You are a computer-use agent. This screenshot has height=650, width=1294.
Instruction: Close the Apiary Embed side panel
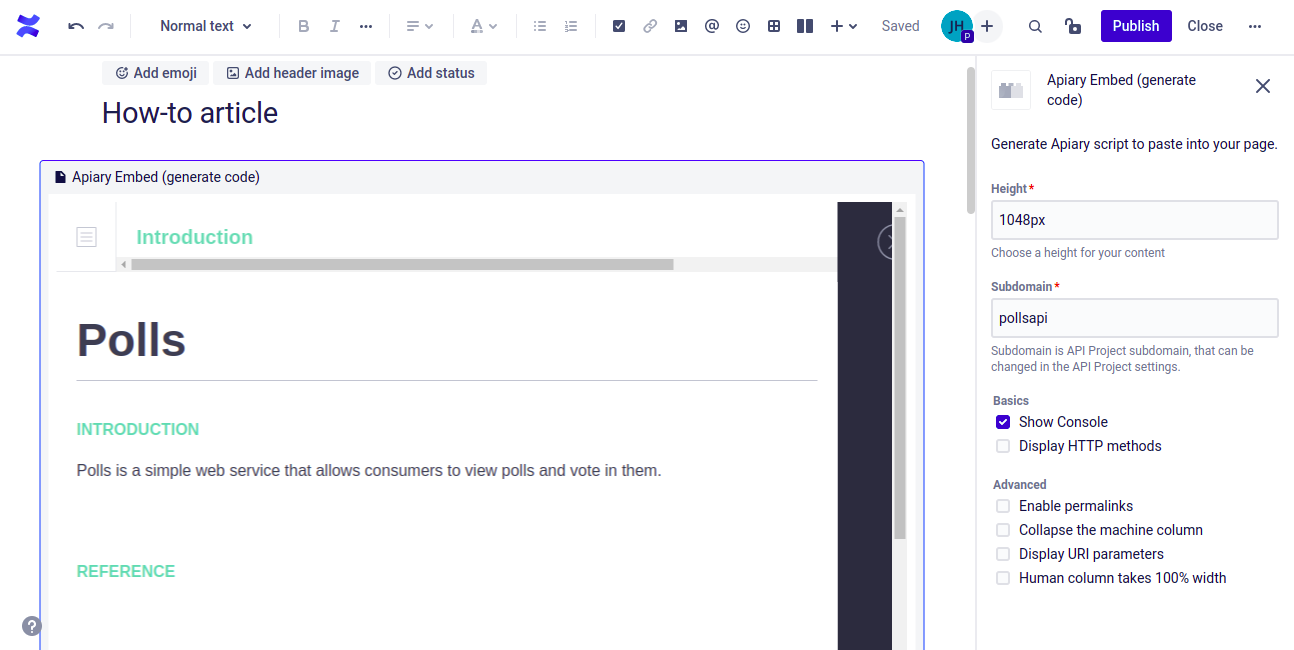pos(1263,86)
